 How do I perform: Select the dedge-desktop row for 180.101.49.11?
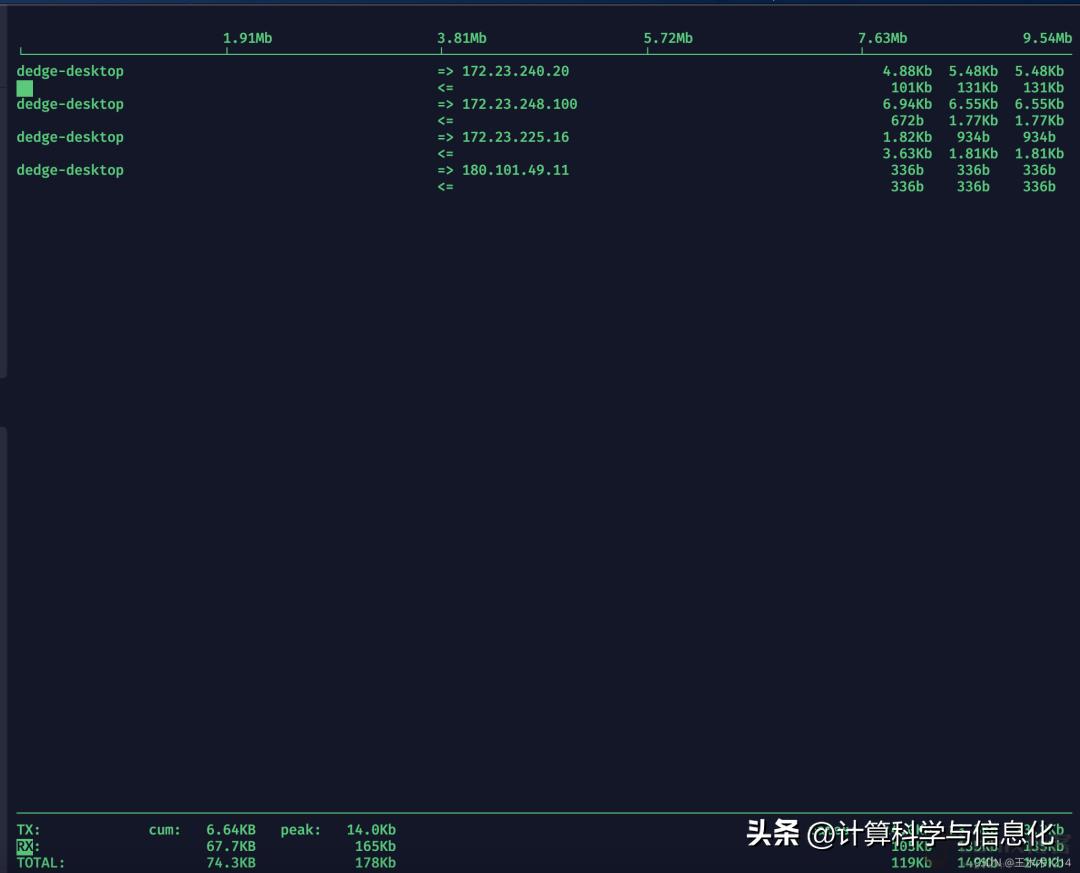click(x=70, y=170)
